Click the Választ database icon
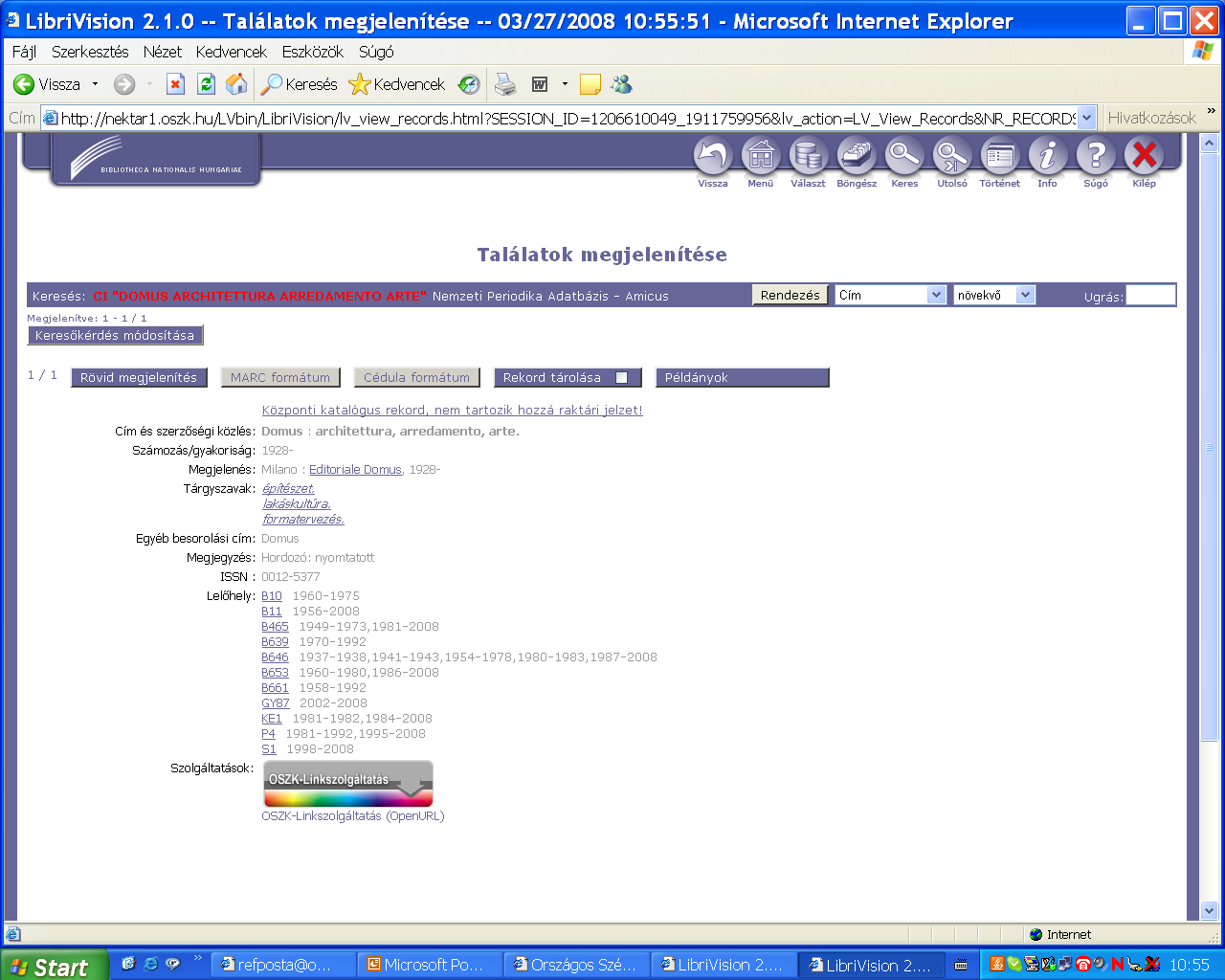This screenshot has height=980, width=1225. tap(809, 156)
